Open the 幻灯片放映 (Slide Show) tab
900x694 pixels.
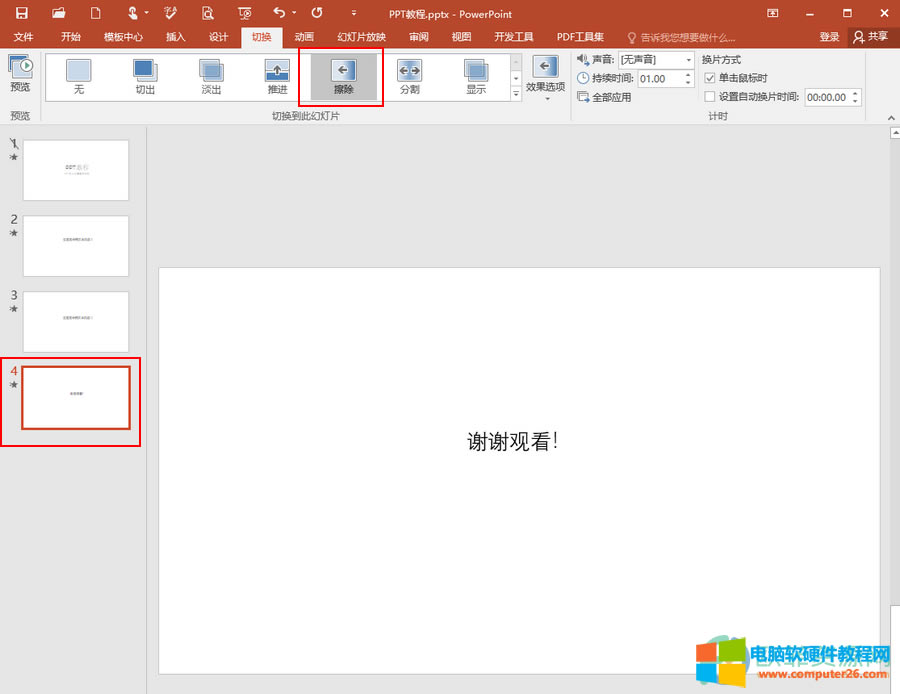coord(360,37)
